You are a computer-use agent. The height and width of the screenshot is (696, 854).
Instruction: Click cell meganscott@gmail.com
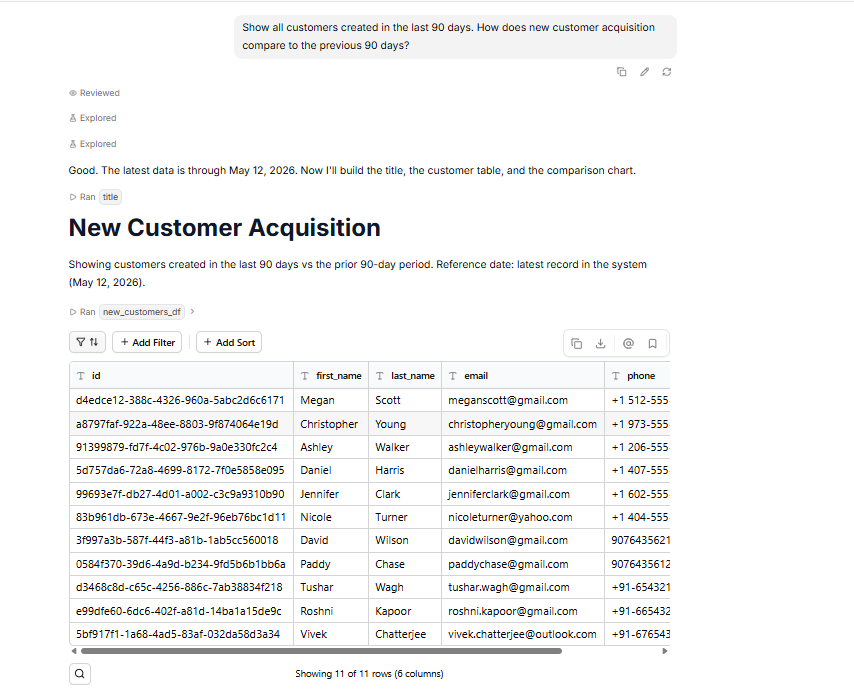(x=523, y=400)
